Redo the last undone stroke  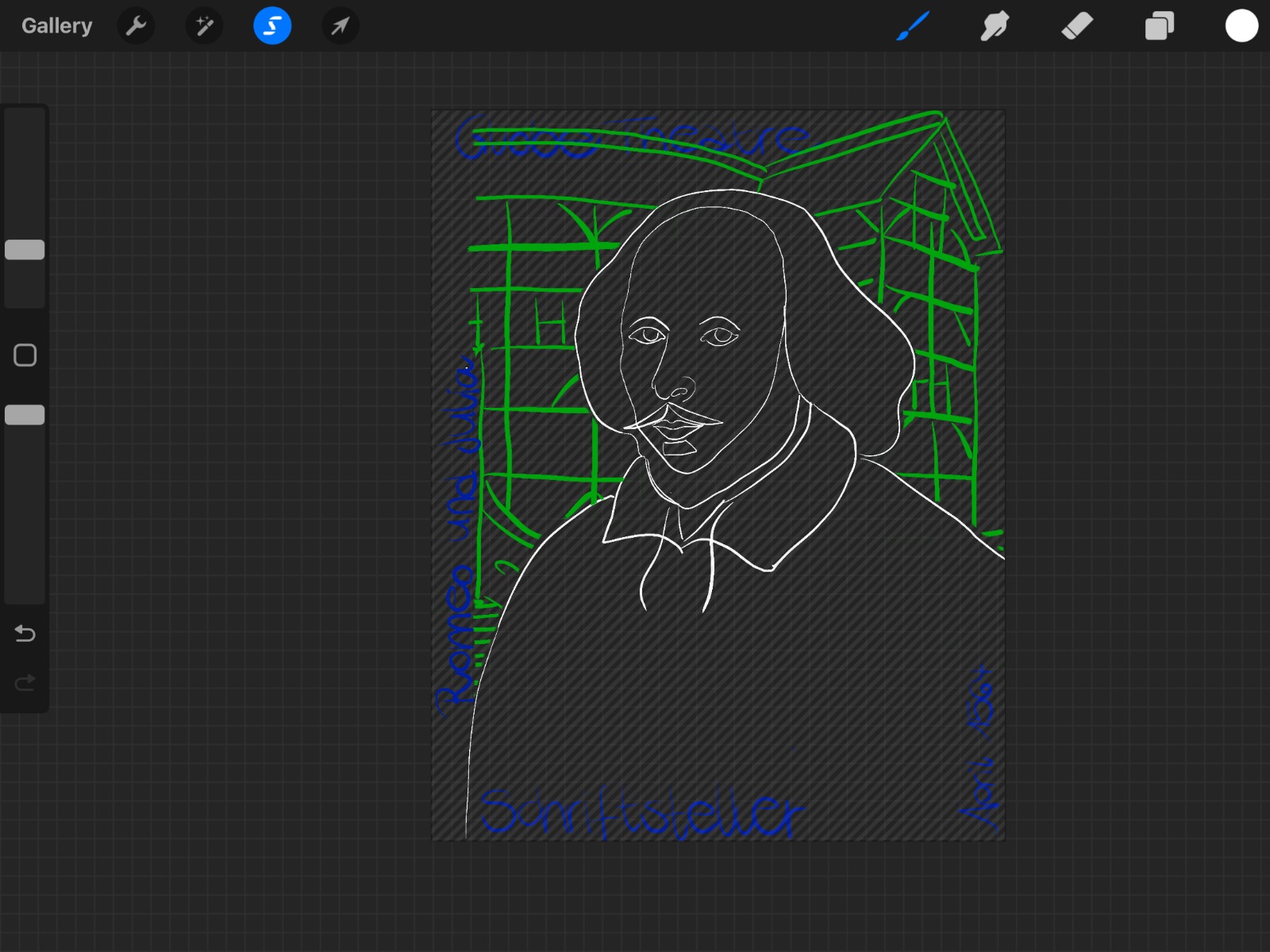pos(25,682)
